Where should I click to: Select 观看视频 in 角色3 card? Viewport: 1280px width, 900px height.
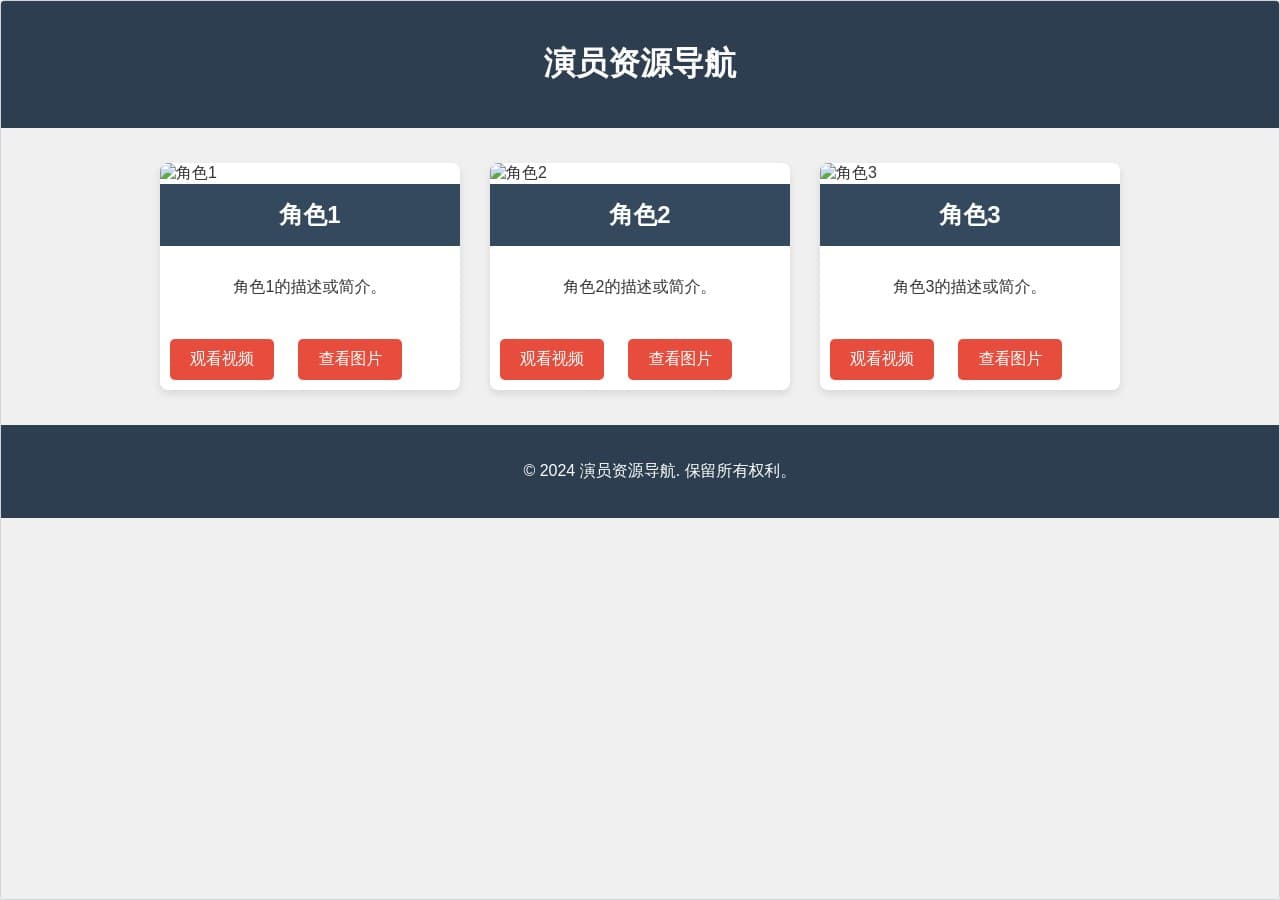coord(882,359)
